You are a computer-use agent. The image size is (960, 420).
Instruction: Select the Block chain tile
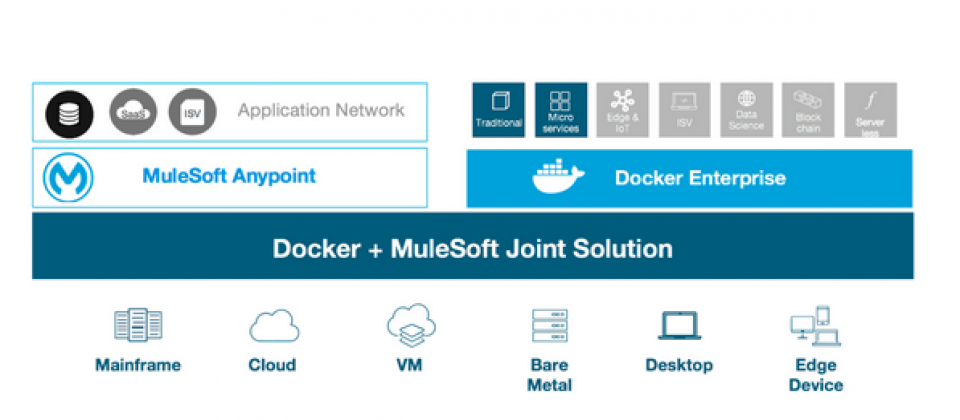tap(808, 110)
